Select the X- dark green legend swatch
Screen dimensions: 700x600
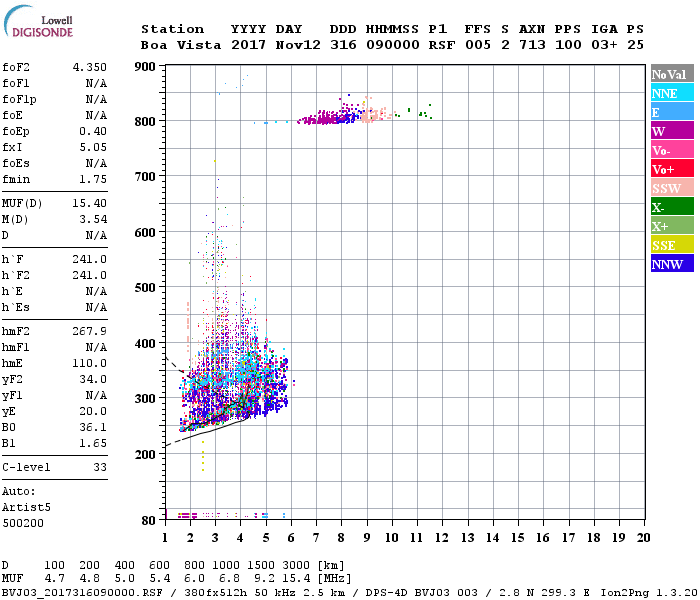pyautogui.click(x=672, y=207)
